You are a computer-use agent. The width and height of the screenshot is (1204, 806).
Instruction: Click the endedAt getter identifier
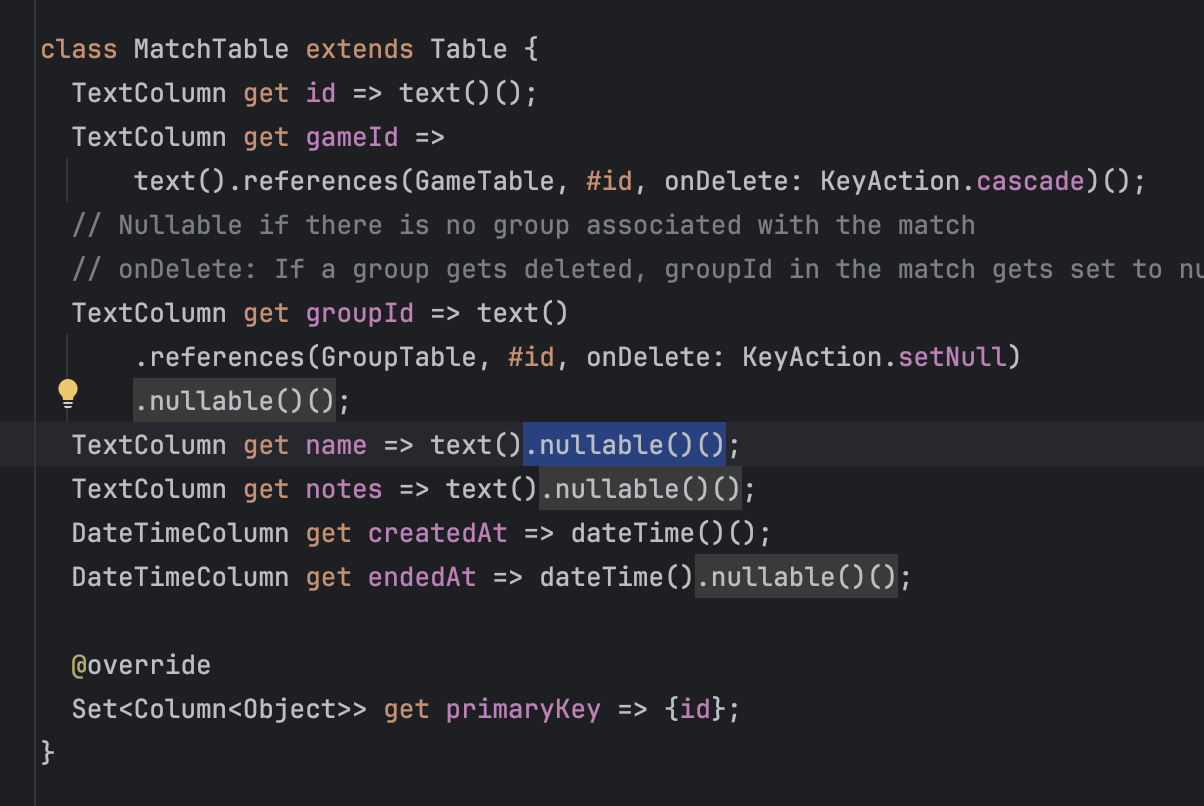(x=422, y=577)
